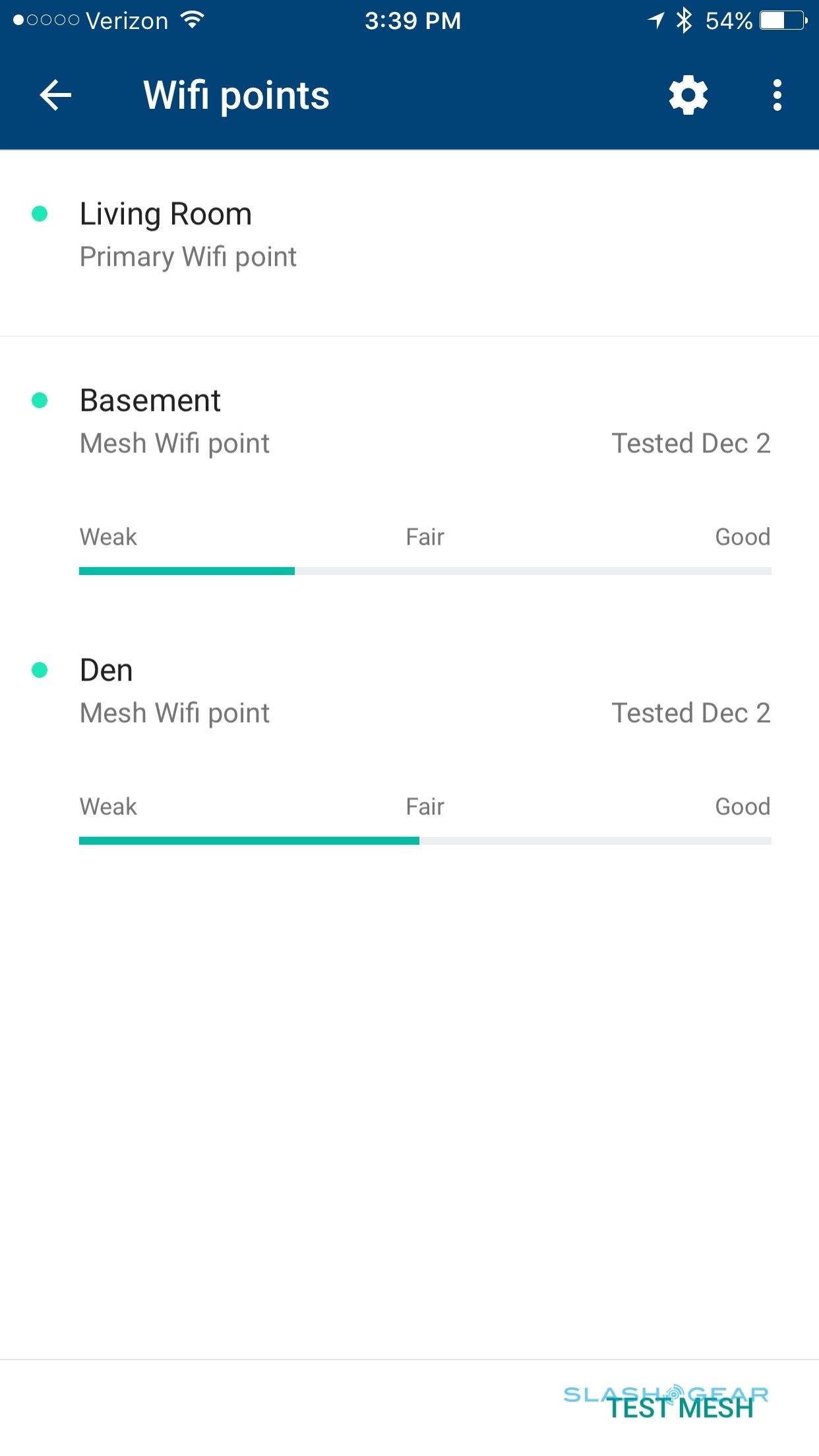Tap the Wifi points title
This screenshot has width=819, height=1456.
236,96
